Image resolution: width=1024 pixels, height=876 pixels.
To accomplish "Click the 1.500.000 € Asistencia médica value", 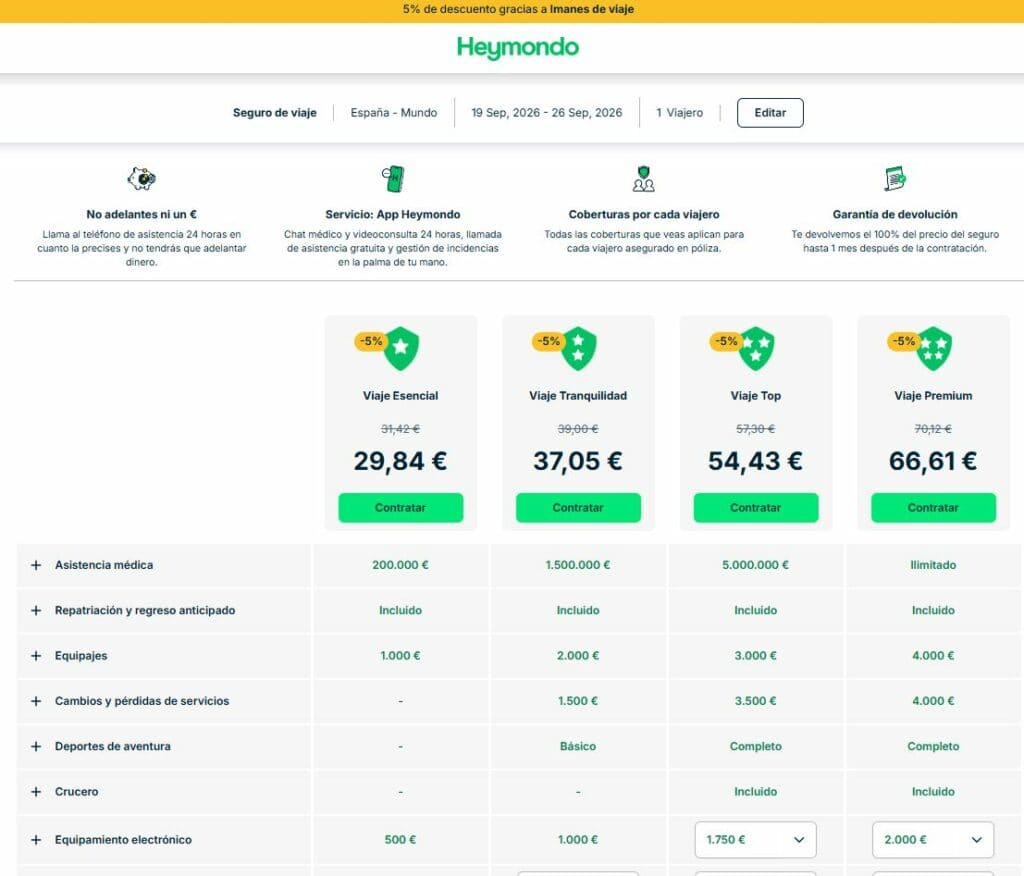I will (578, 565).
